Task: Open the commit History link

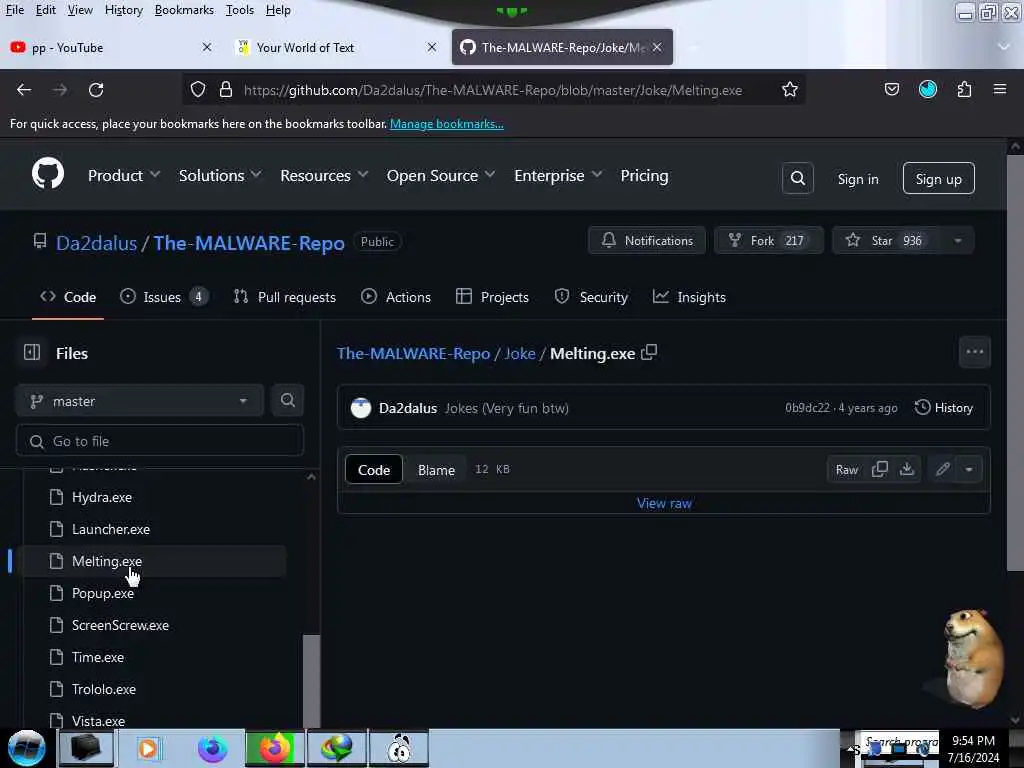Action: pos(944,408)
